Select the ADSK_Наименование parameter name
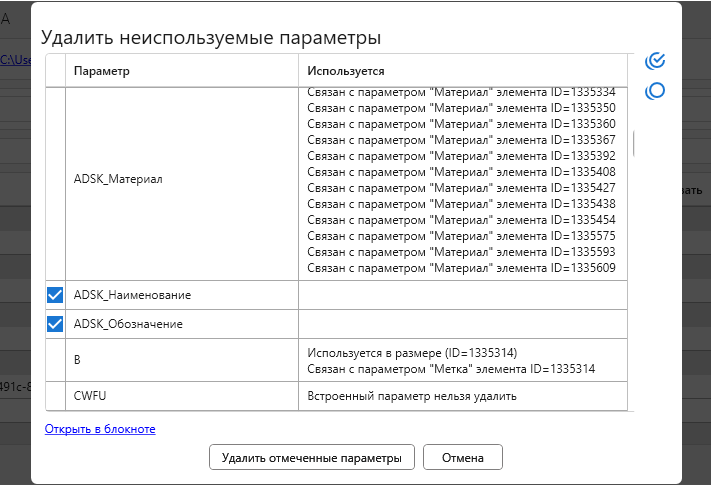Screen dimensions: 711x485 point(132,296)
